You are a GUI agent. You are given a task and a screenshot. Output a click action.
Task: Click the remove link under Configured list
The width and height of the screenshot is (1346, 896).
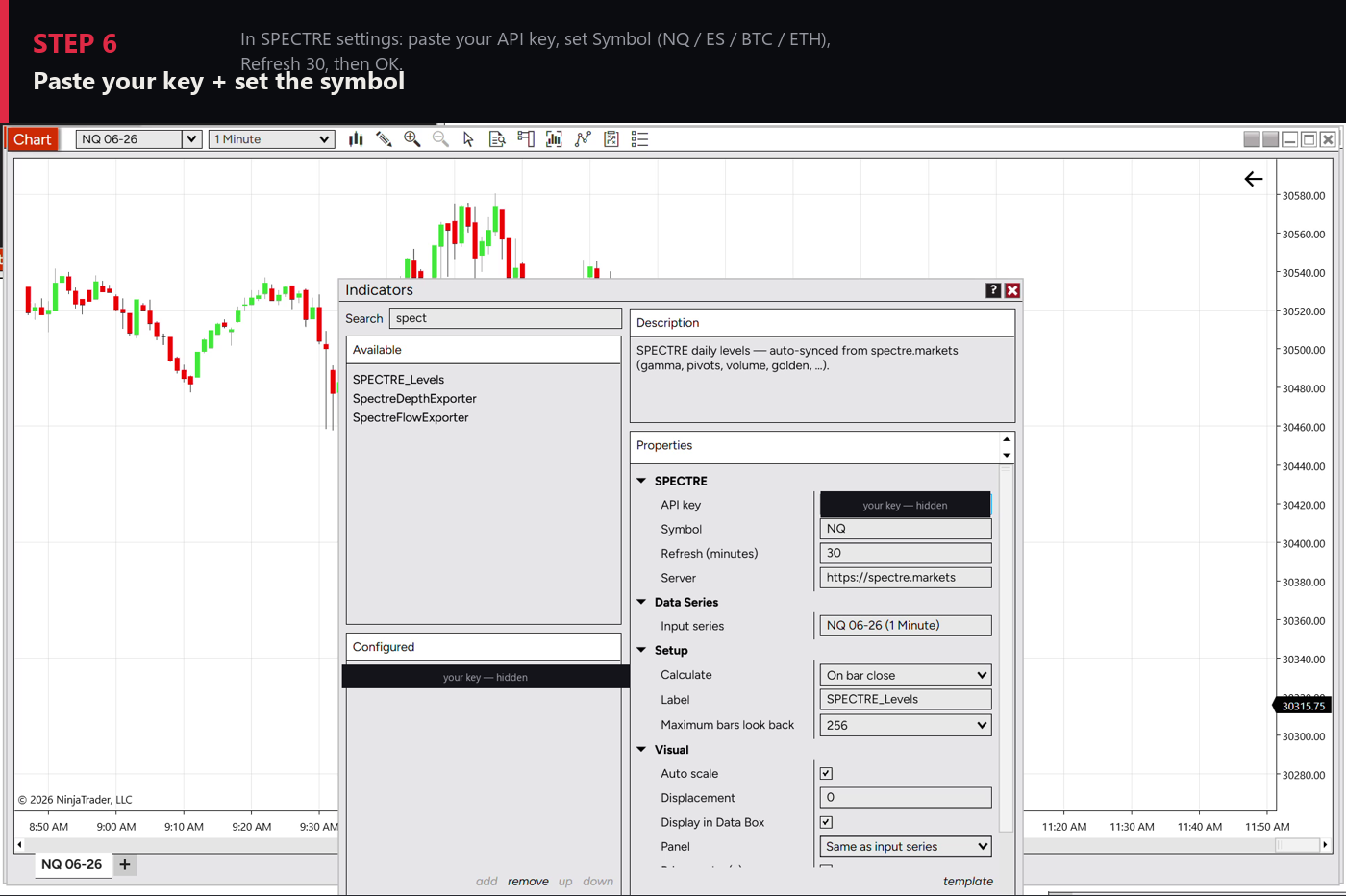[528, 882]
